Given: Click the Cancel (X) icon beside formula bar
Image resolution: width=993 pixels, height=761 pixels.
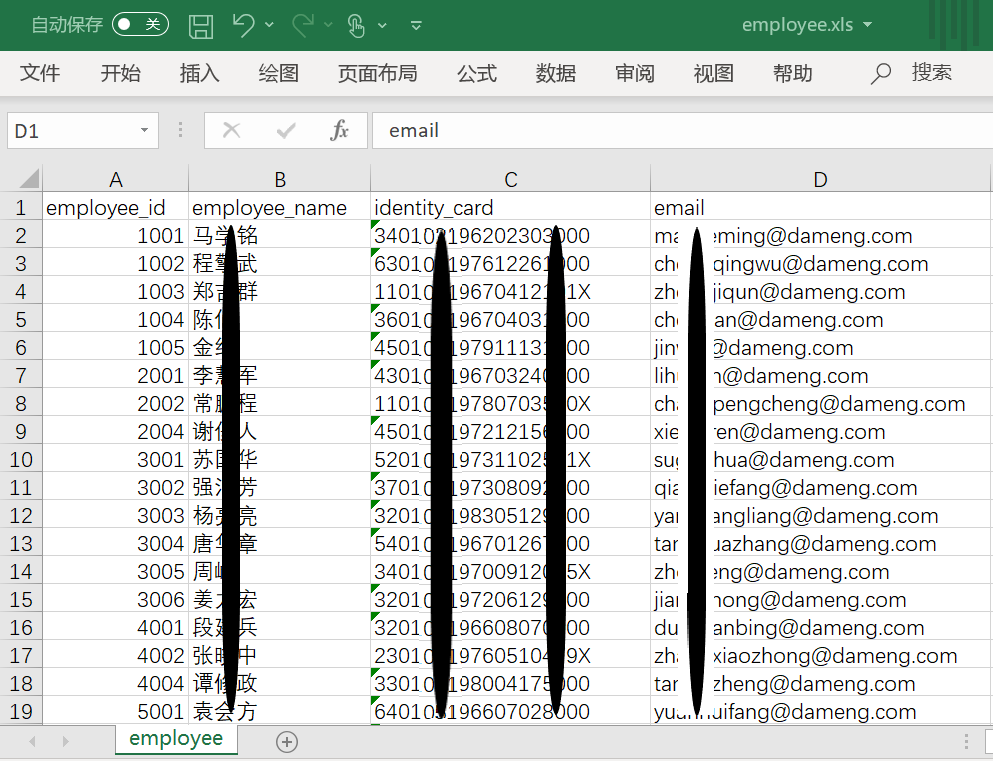Looking at the screenshot, I should (x=232, y=131).
